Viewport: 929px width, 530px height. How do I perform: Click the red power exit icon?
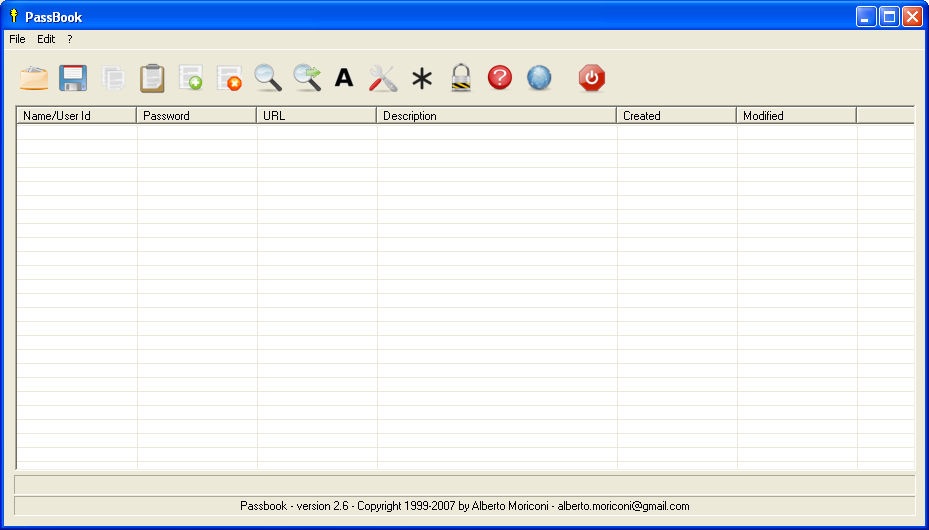[592, 78]
